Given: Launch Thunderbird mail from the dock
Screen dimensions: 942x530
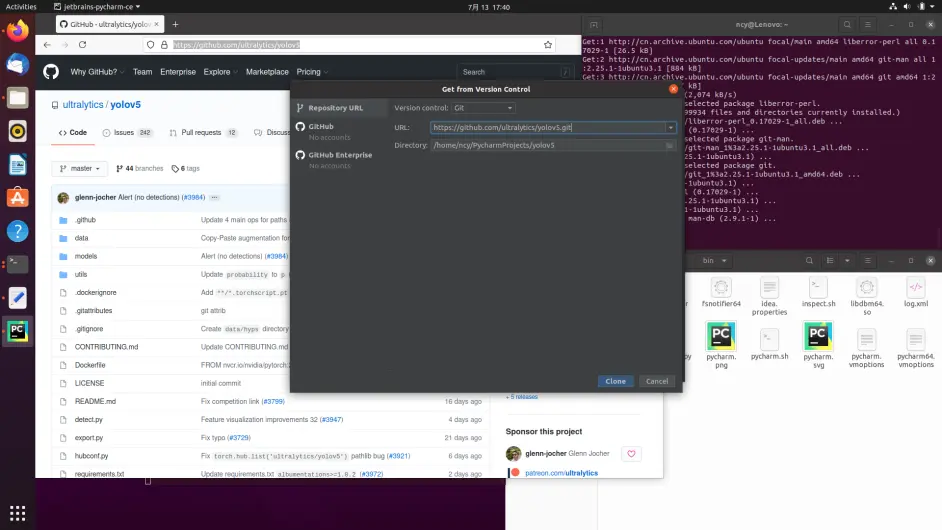Looking at the screenshot, I should 17,64.
